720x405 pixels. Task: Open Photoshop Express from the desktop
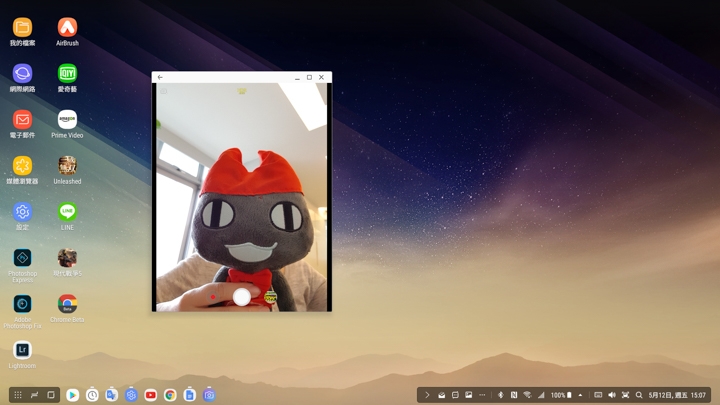coord(22,258)
